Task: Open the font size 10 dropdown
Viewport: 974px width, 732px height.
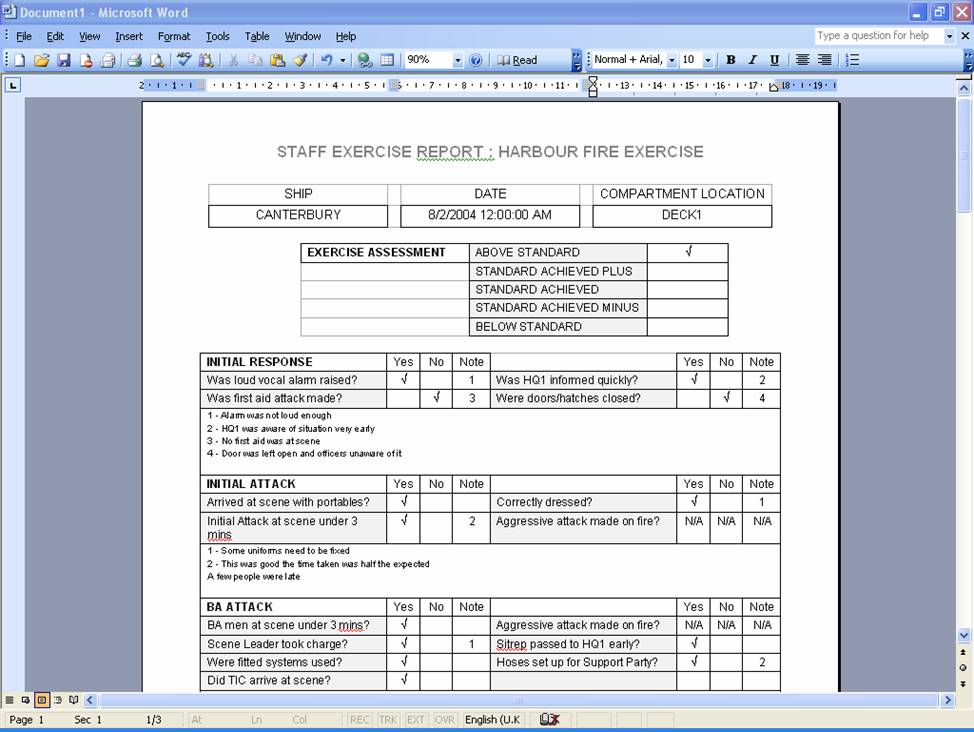Action: coord(708,60)
